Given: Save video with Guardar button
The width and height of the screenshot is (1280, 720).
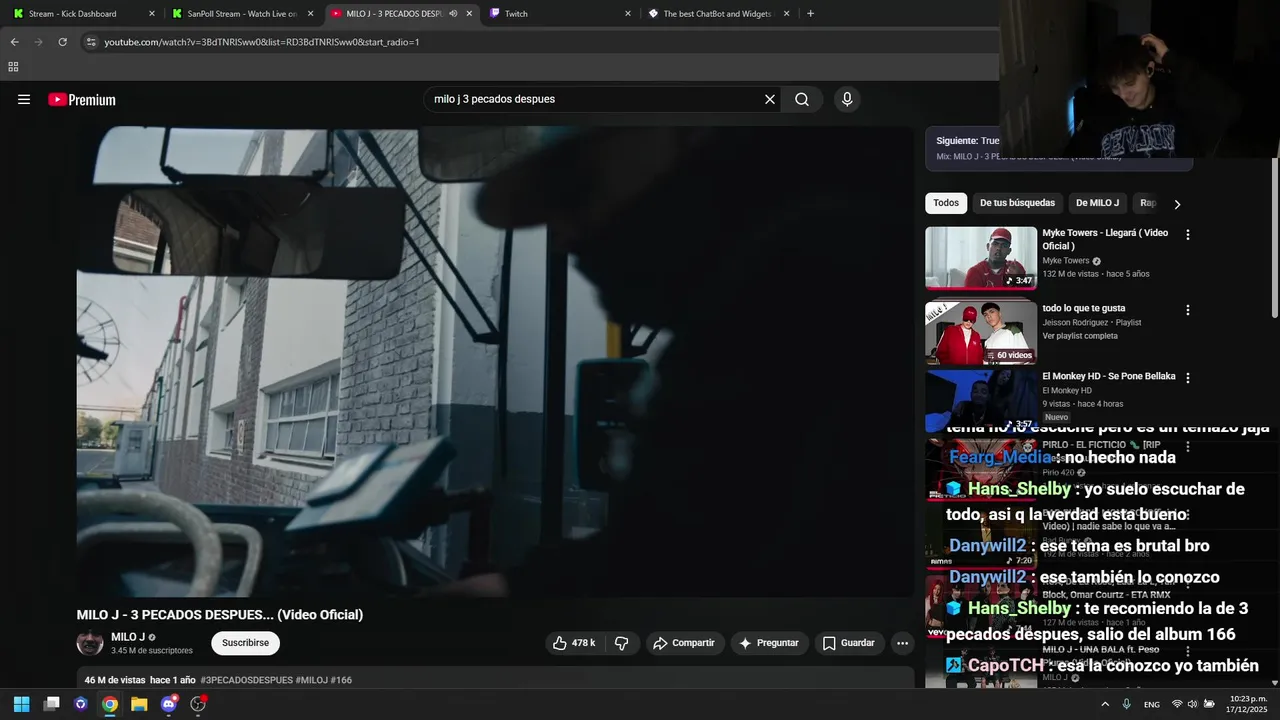Looking at the screenshot, I should click(848, 643).
